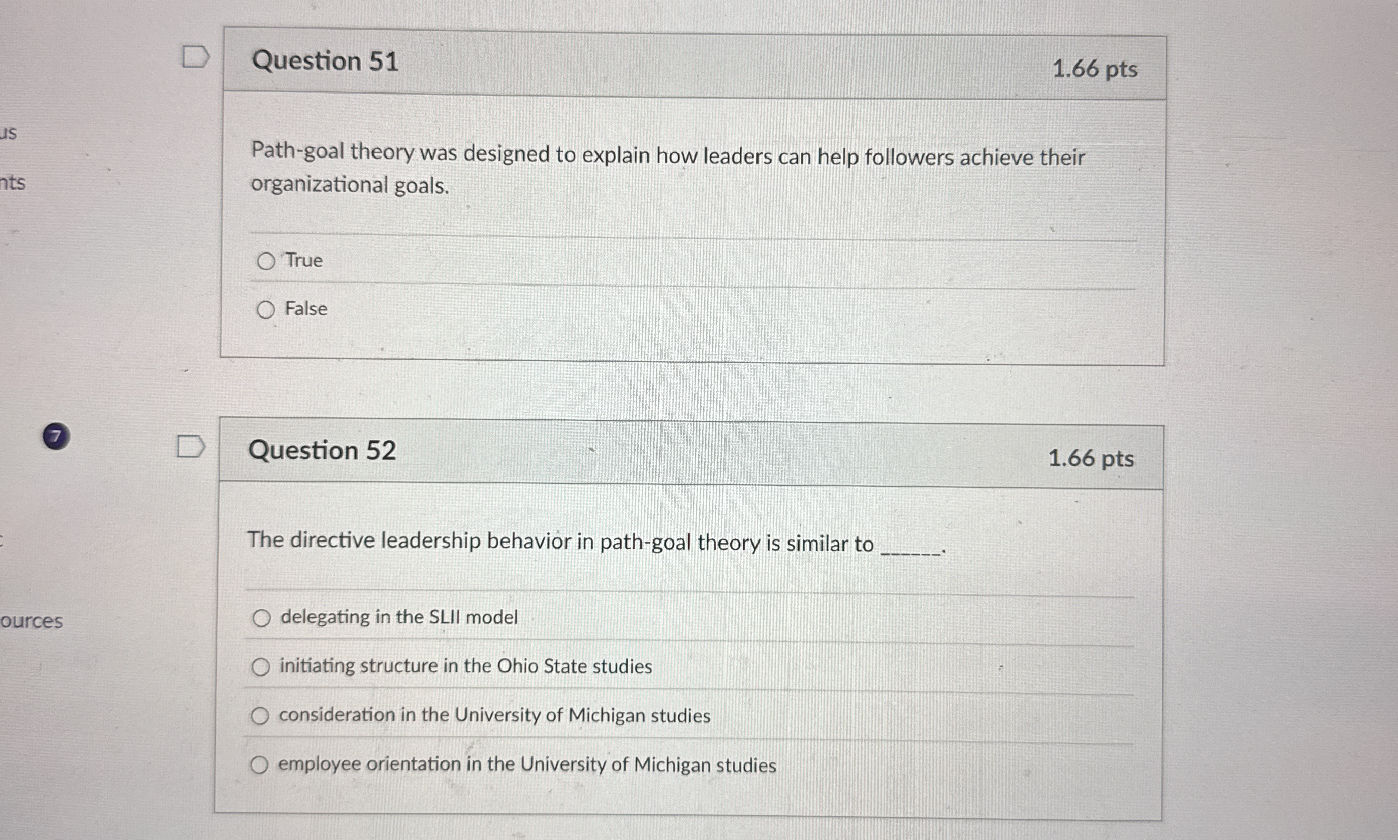Image resolution: width=1398 pixels, height=840 pixels.
Task: Choose "initiating structure in the Ohio State studies"
Action: pyautogui.click(x=260, y=666)
